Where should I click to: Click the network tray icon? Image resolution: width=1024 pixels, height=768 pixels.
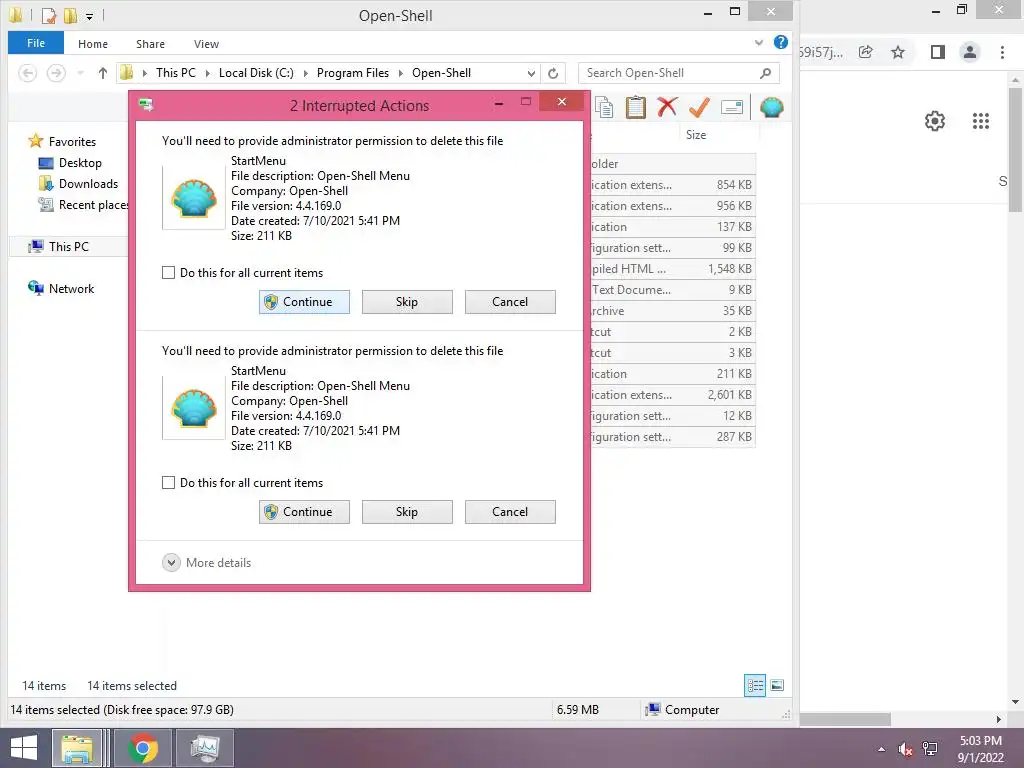click(930, 749)
